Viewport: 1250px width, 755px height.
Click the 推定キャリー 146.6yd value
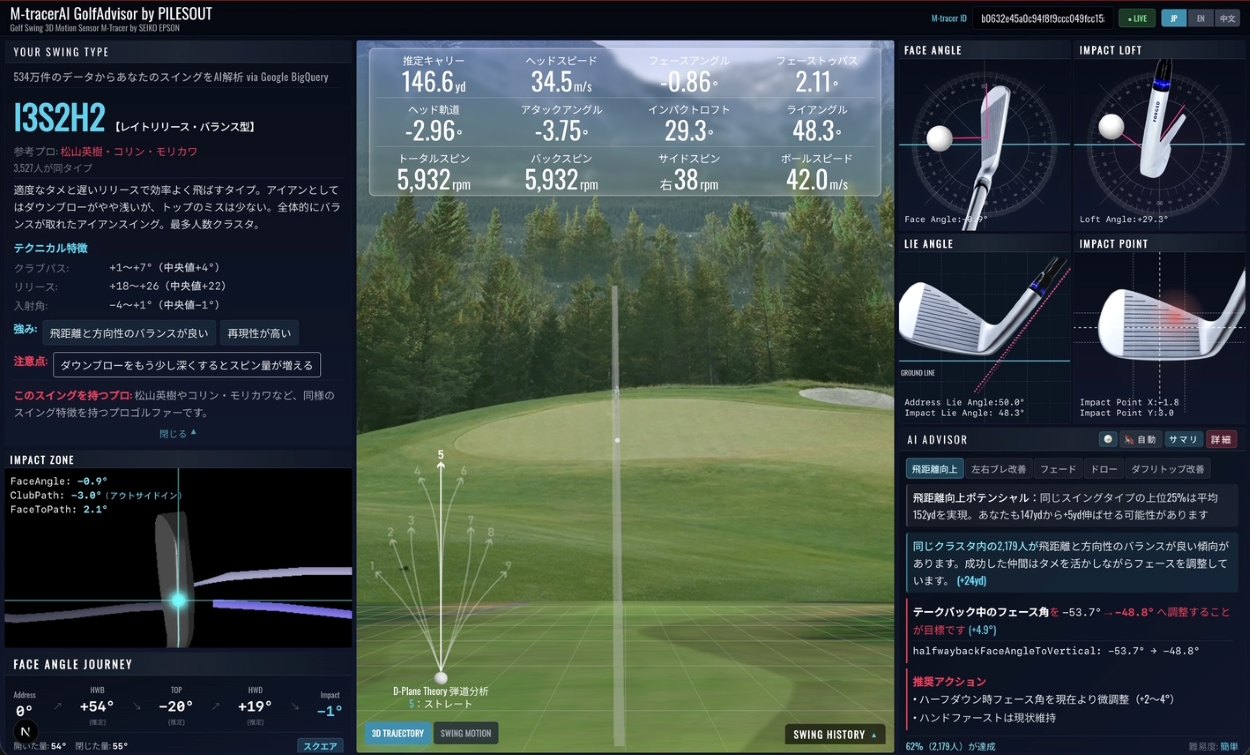[433, 83]
